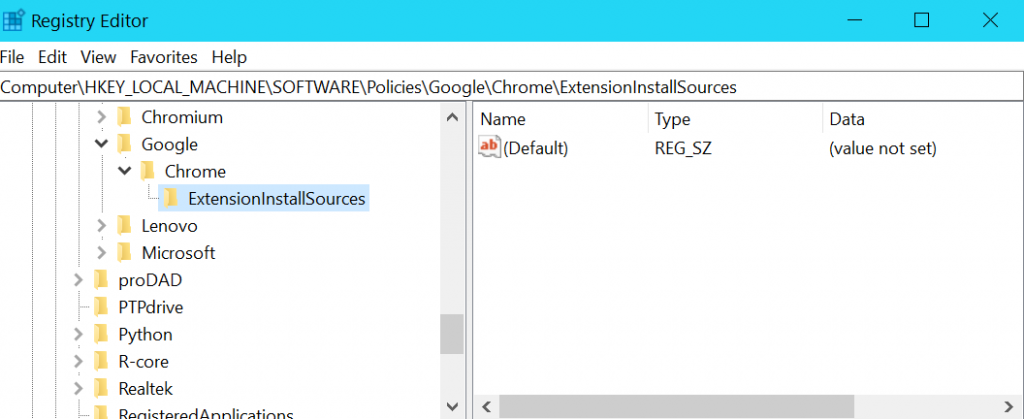Open the View menu

tap(98, 57)
